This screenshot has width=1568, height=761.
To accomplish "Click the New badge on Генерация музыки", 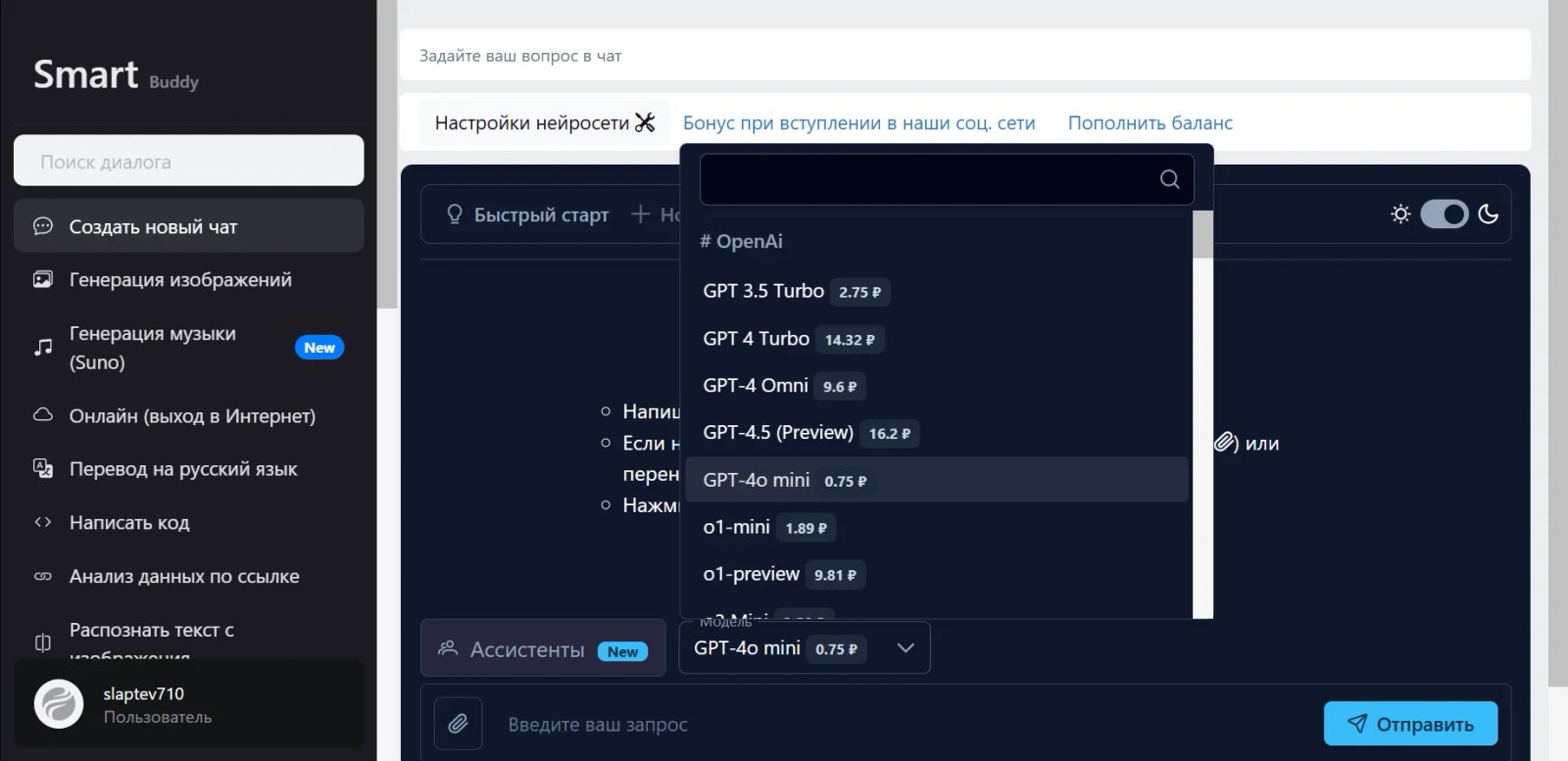I will (x=319, y=347).
